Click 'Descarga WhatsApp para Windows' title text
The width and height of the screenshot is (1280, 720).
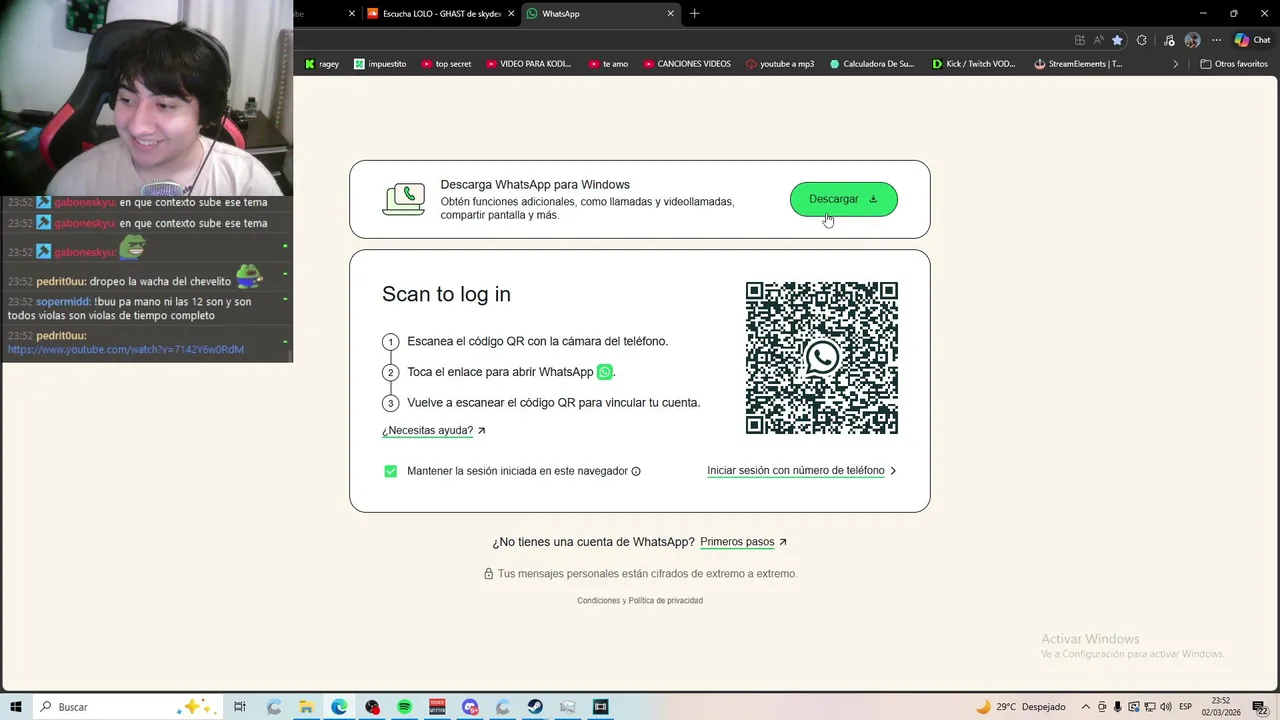(535, 185)
